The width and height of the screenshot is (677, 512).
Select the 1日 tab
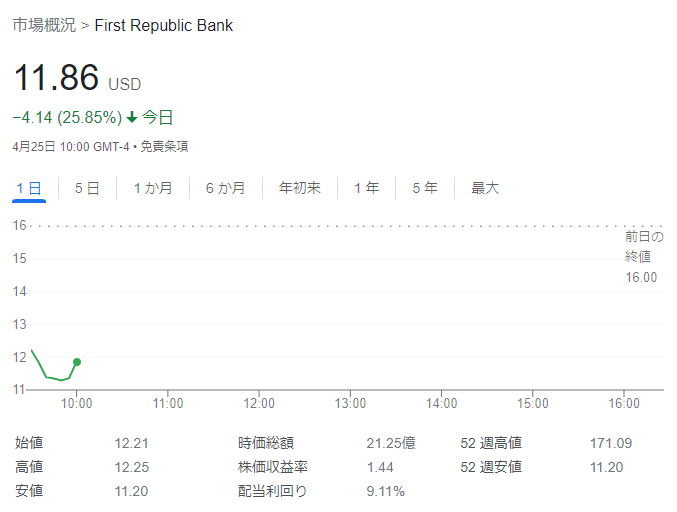[x=29, y=188]
